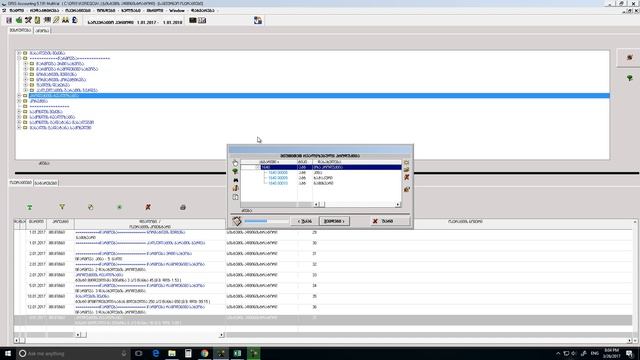Screen dimensions: 640x360
Task: Click entry number 29 in the journal table
Action: tap(314, 232)
